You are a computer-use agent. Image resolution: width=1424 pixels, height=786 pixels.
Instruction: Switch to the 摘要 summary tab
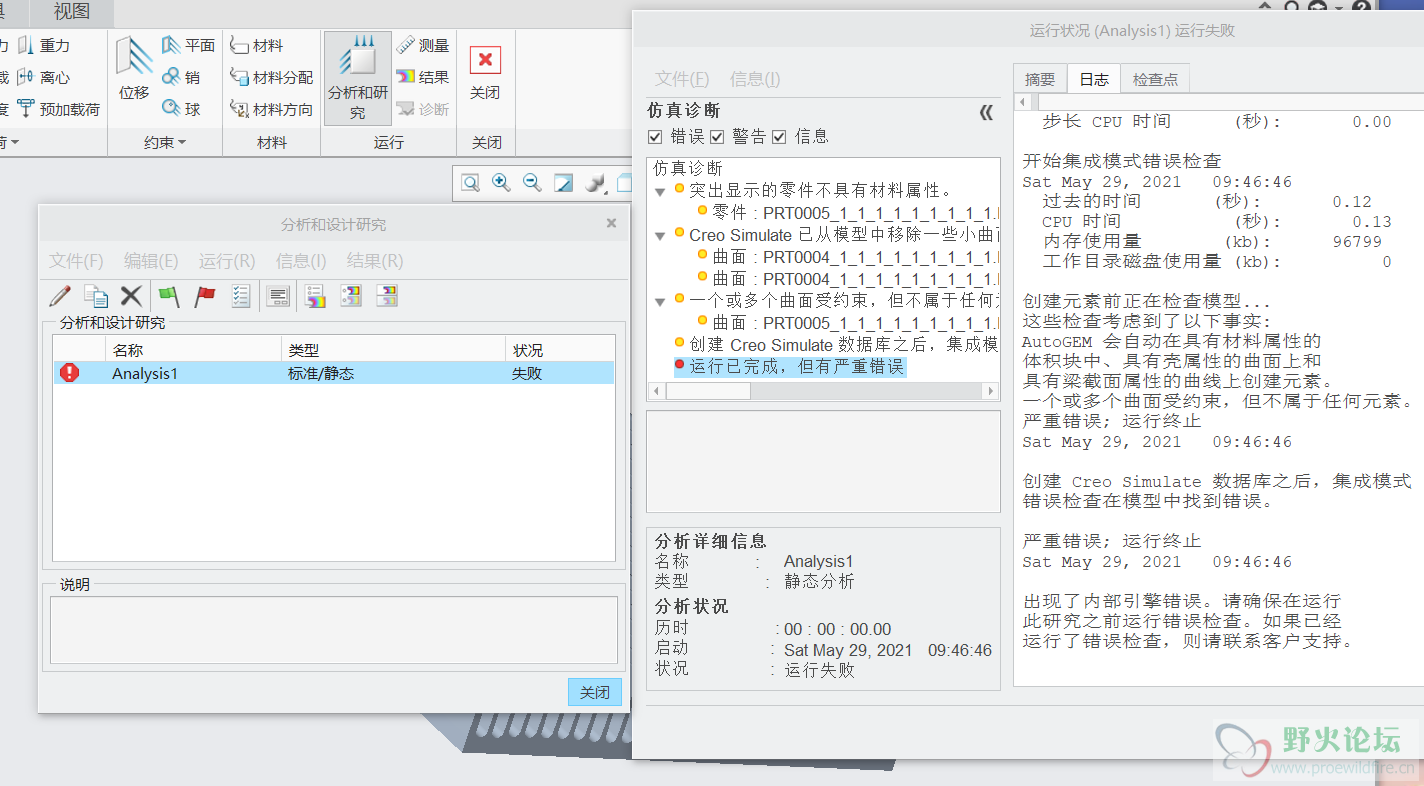pyautogui.click(x=1040, y=79)
